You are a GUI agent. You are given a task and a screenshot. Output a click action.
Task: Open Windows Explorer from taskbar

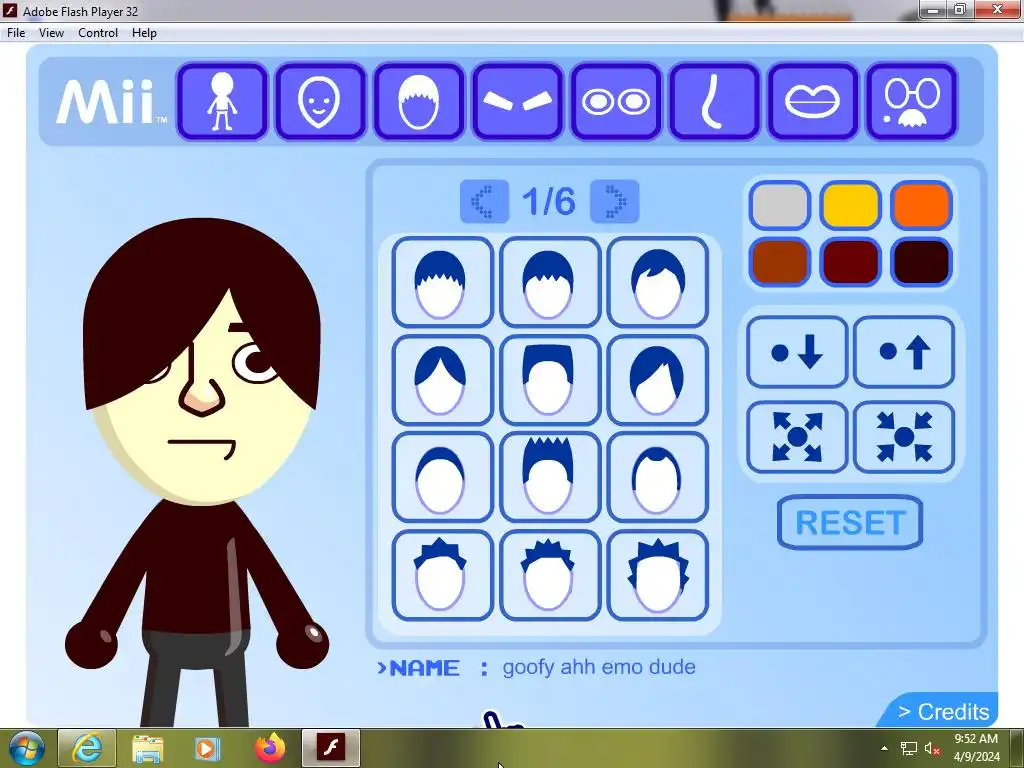148,748
